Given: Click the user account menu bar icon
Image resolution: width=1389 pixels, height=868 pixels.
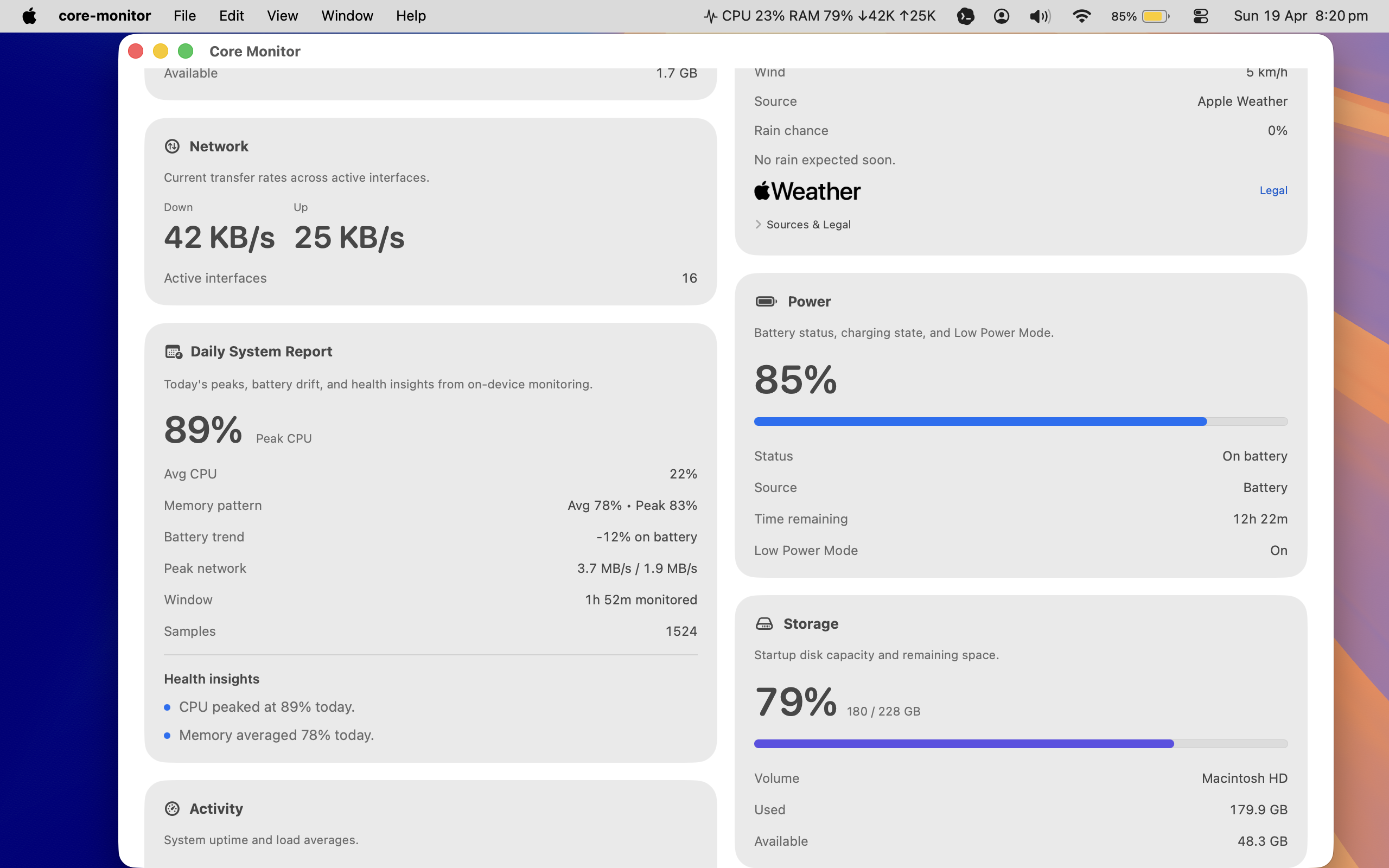Looking at the screenshot, I should [x=1002, y=16].
